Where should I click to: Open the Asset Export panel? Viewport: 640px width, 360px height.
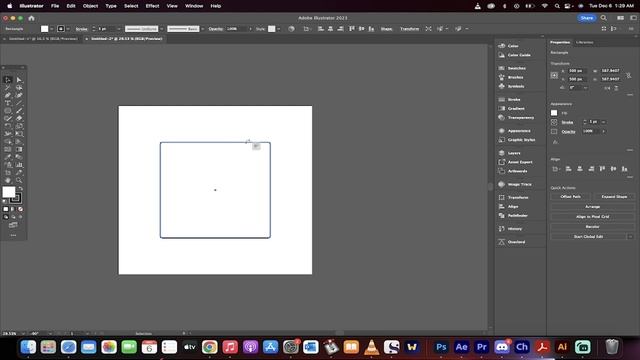[520, 162]
